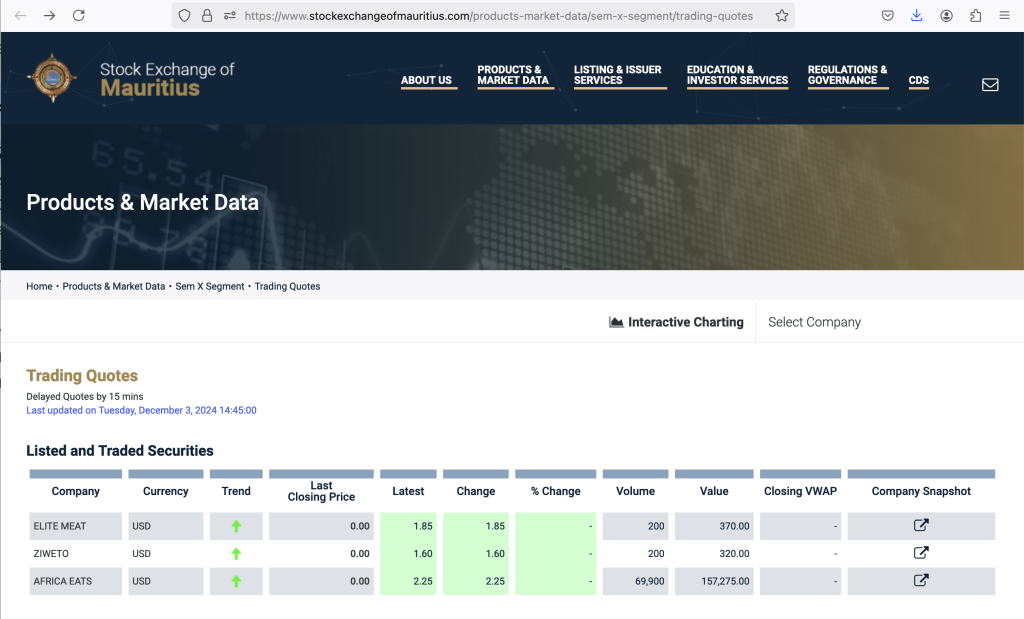The height and width of the screenshot is (619, 1024).
Task: Select the ZIWETO company cell
Action: 76,554
